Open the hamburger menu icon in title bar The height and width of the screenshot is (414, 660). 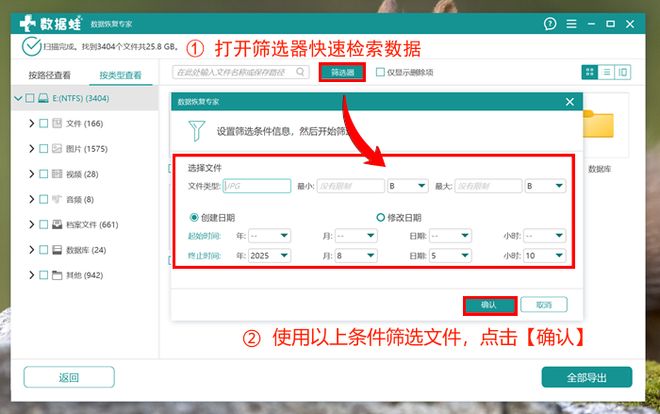click(x=571, y=24)
